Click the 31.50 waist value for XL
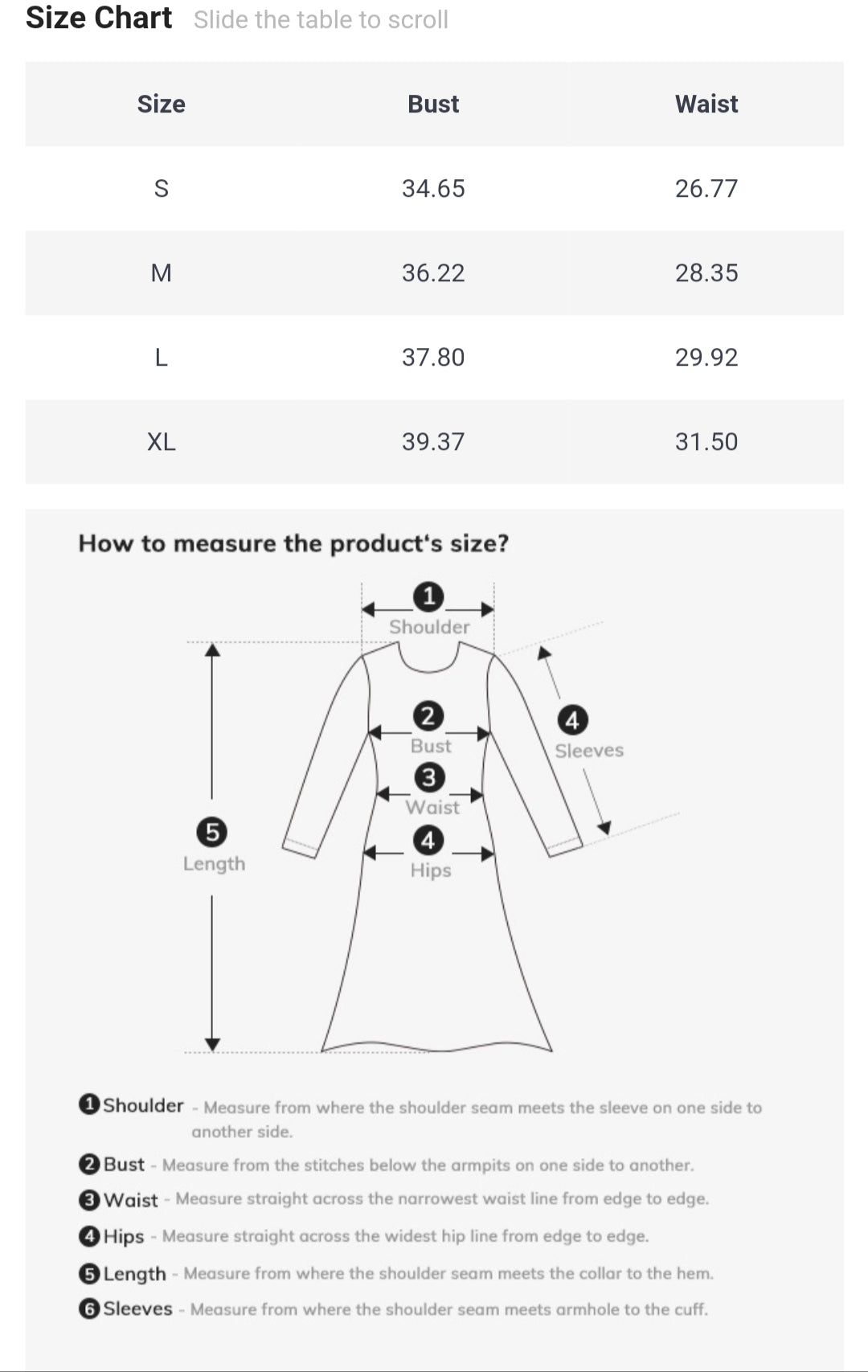Viewport: 868px width, 1372px height. pyautogui.click(x=706, y=442)
